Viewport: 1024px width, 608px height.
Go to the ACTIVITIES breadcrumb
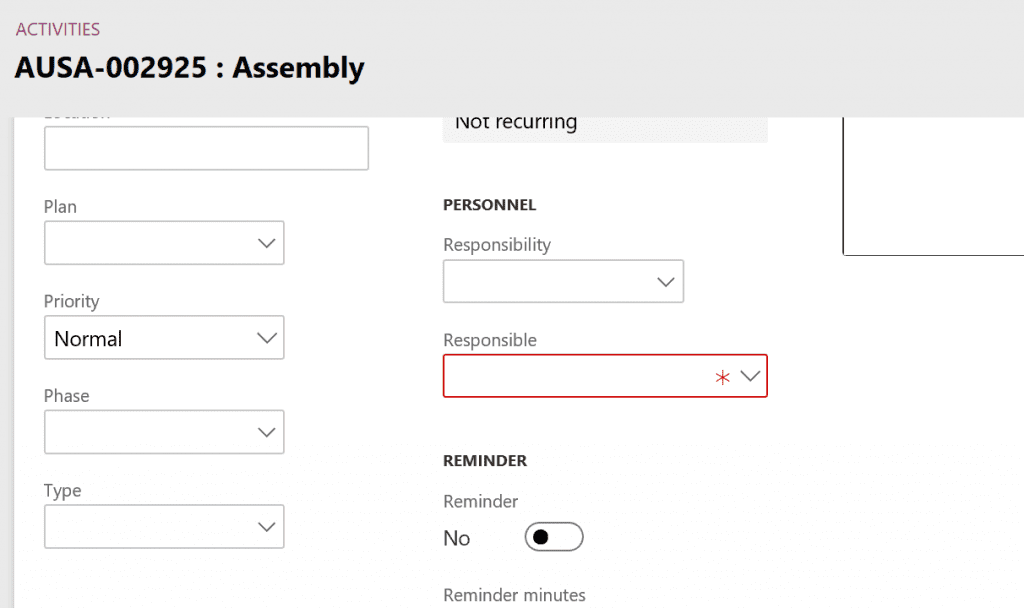coord(58,30)
